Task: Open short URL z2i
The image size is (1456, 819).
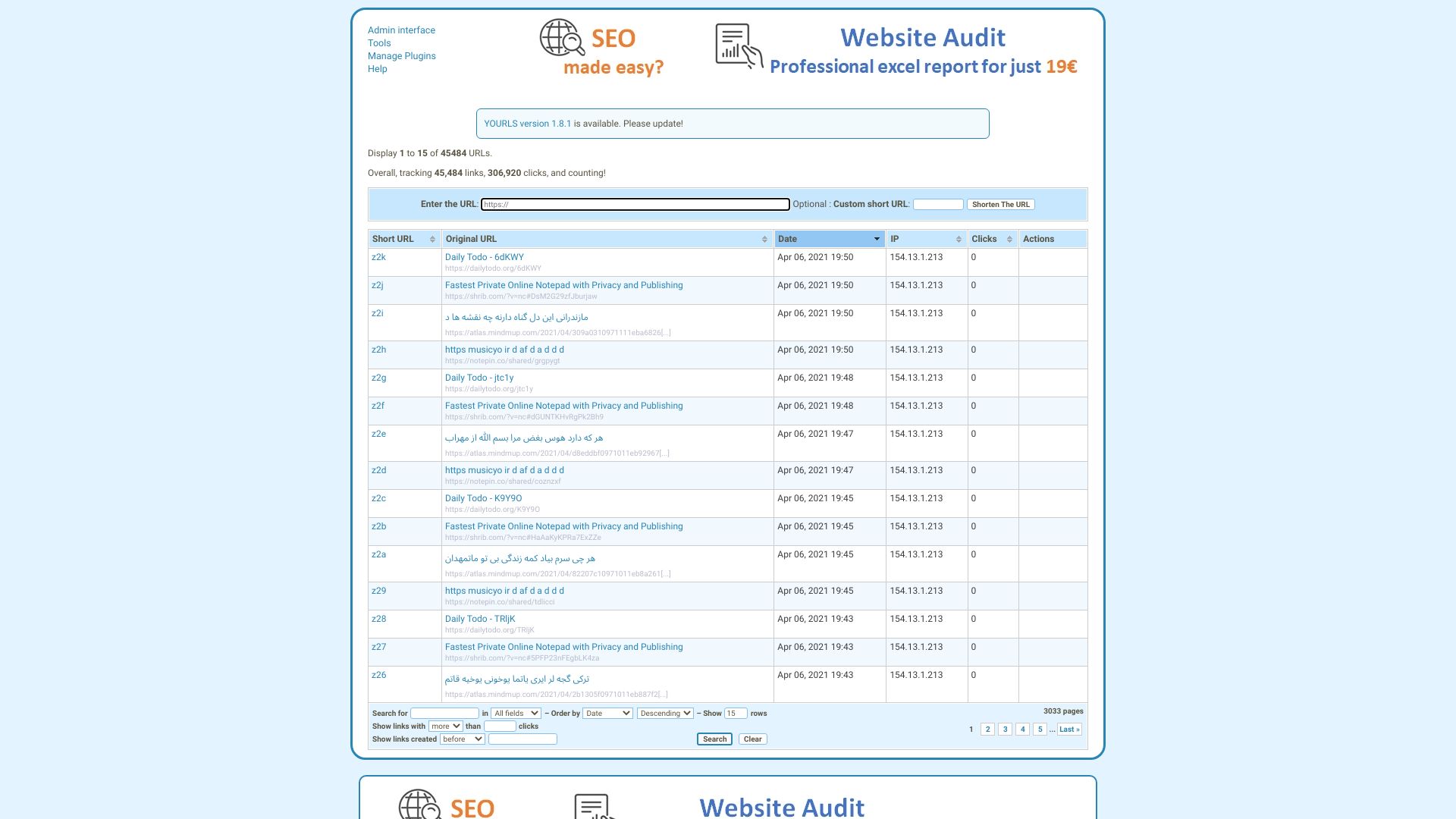Action: [378, 314]
